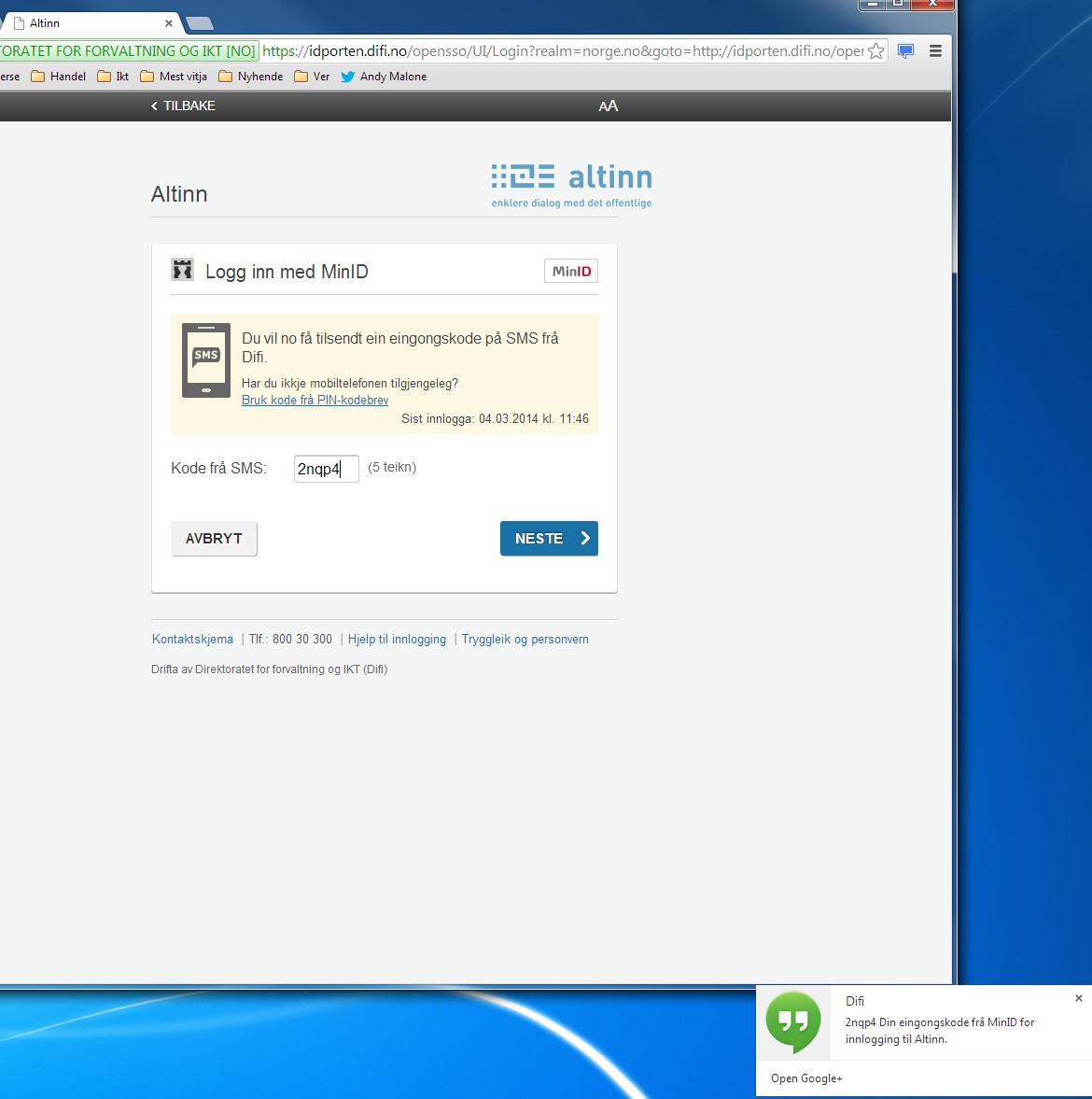The height and width of the screenshot is (1099, 1092).
Task: Click the green Hangouts notification icon
Action: (792, 1022)
